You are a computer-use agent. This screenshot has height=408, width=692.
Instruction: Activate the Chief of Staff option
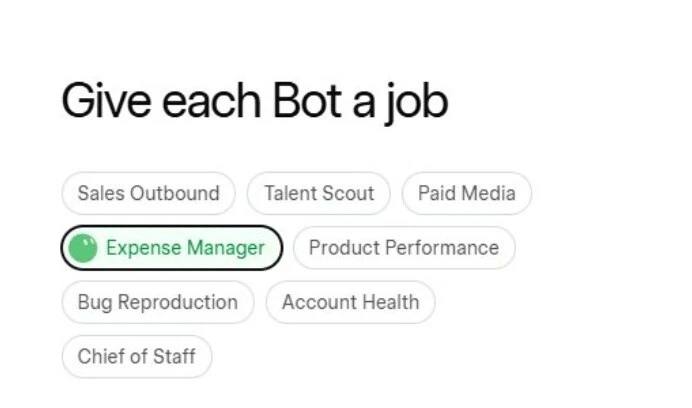tap(137, 356)
